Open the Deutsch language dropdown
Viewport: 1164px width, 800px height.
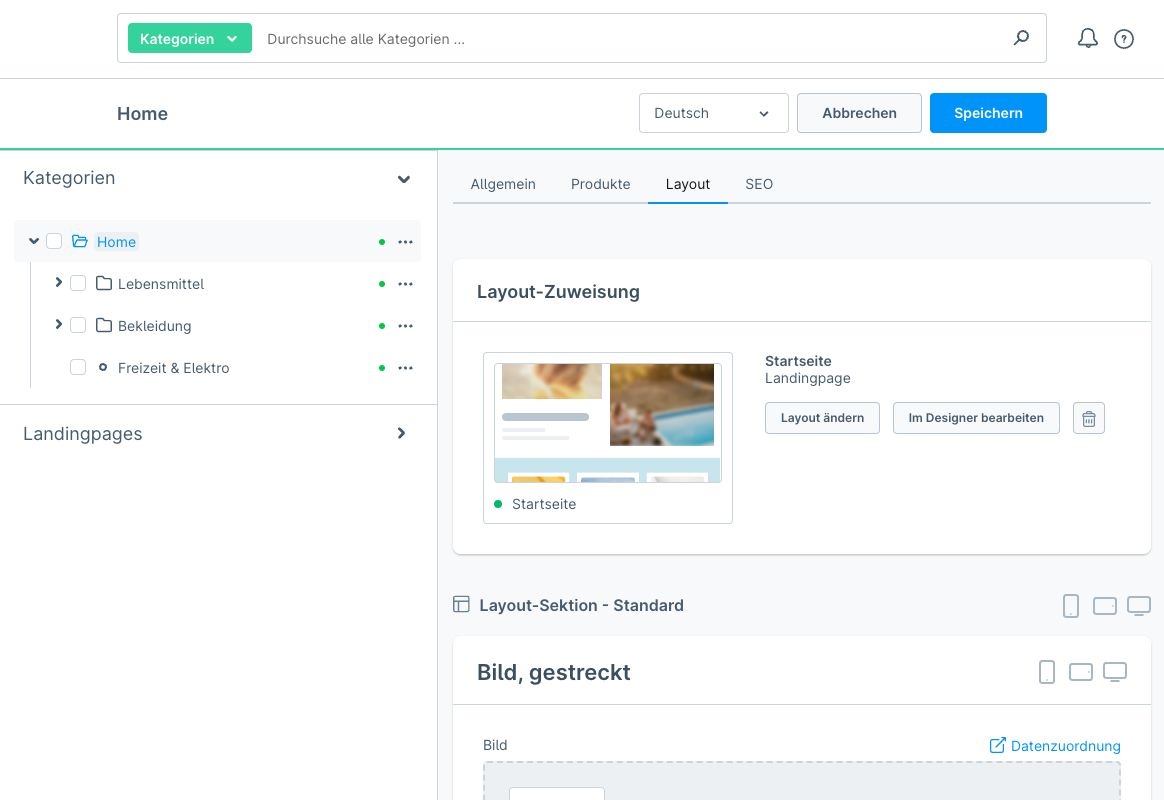click(713, 113)
